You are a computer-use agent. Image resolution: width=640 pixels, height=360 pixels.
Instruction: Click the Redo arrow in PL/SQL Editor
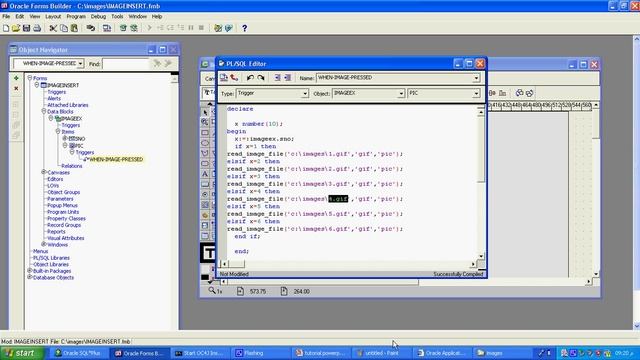261,78
